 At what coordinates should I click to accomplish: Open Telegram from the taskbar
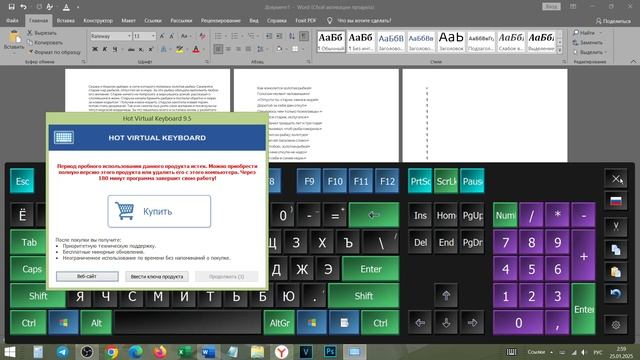[x=62, y=352]
